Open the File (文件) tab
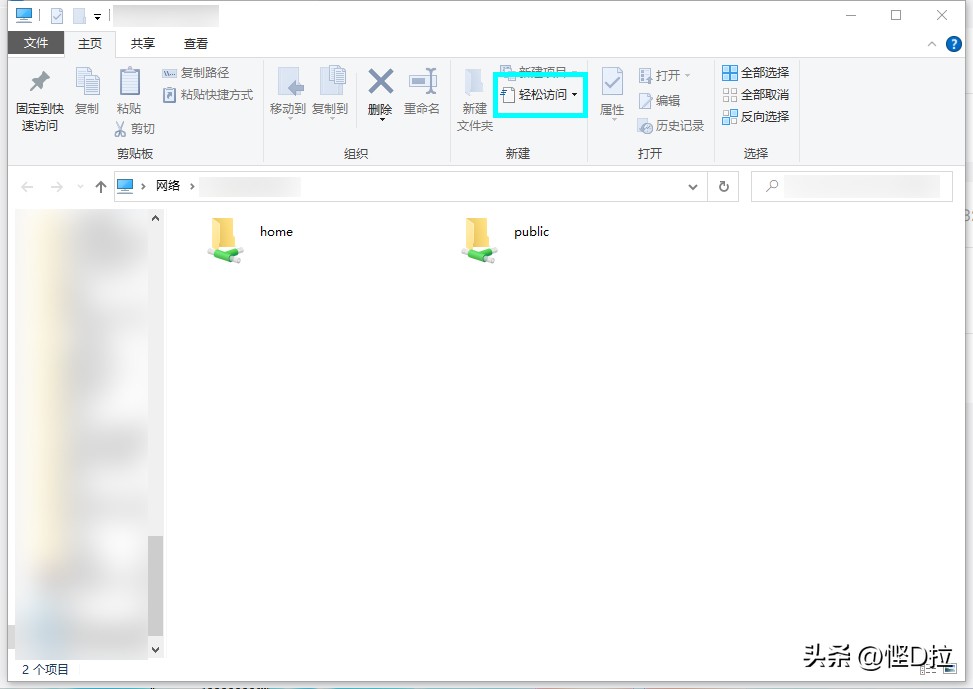The image size is (973, 689). coord(36,43)
